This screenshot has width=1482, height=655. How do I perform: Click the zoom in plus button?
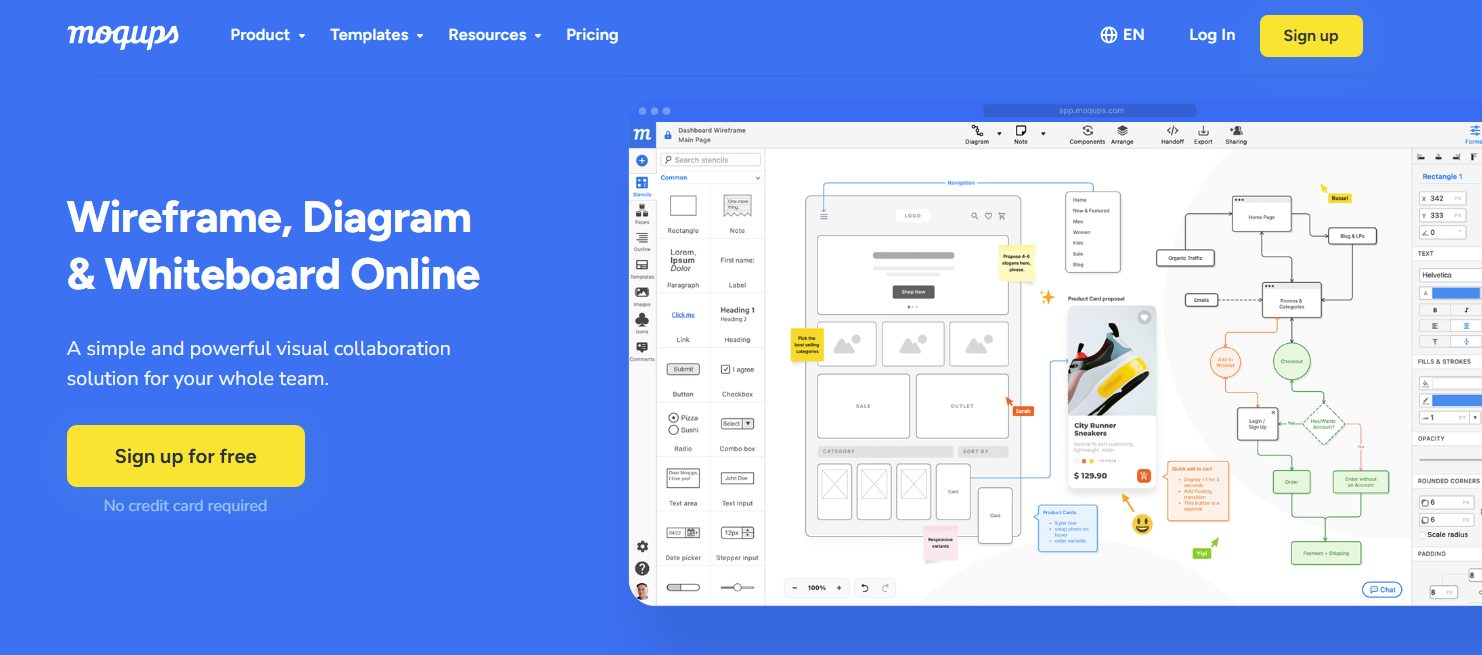pos(839,588)
